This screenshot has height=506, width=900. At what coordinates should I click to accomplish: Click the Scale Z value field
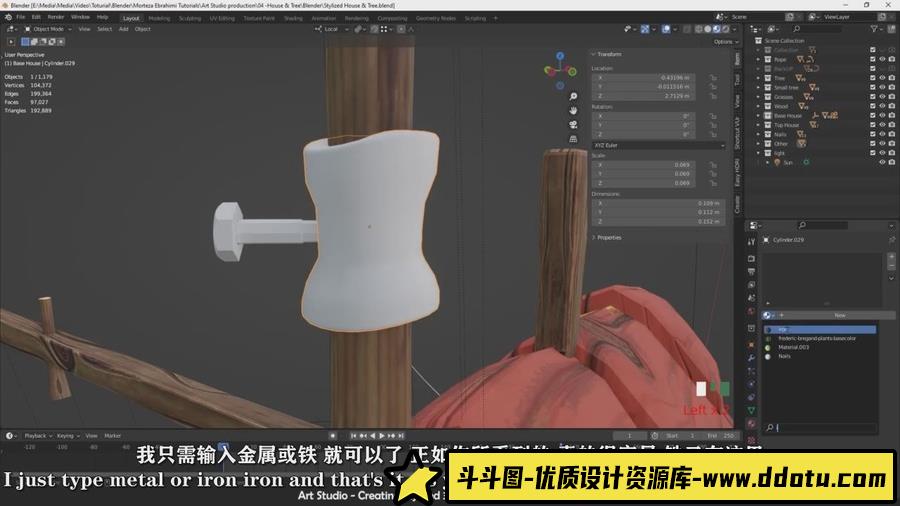click(x=643, y=183)
